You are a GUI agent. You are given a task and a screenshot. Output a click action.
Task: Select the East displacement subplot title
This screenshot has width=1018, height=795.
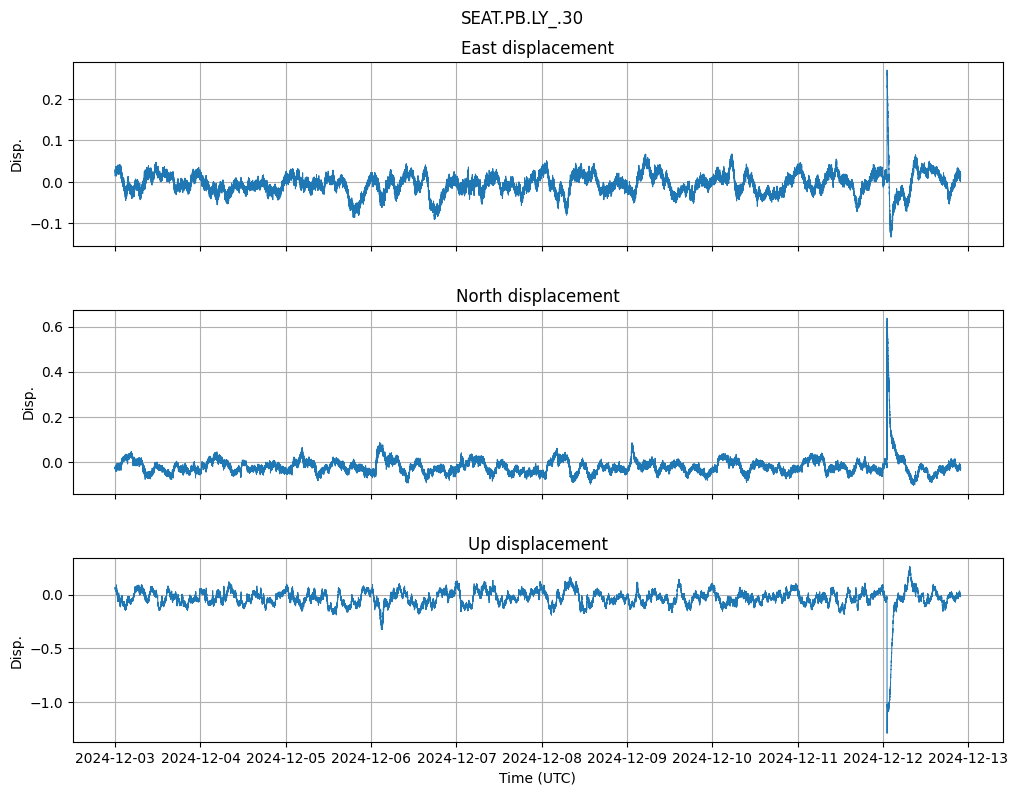click(537, 48)
